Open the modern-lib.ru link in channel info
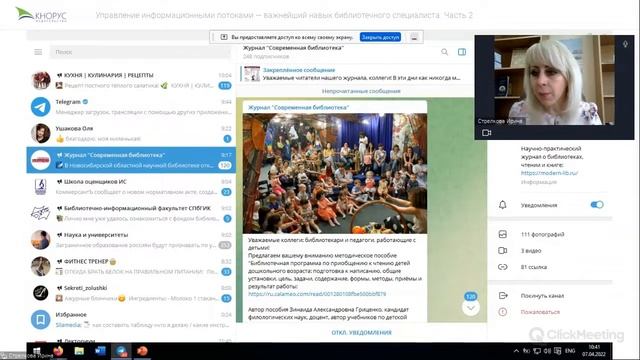This screenshot has height=360, width=640. tap(549, 173)
